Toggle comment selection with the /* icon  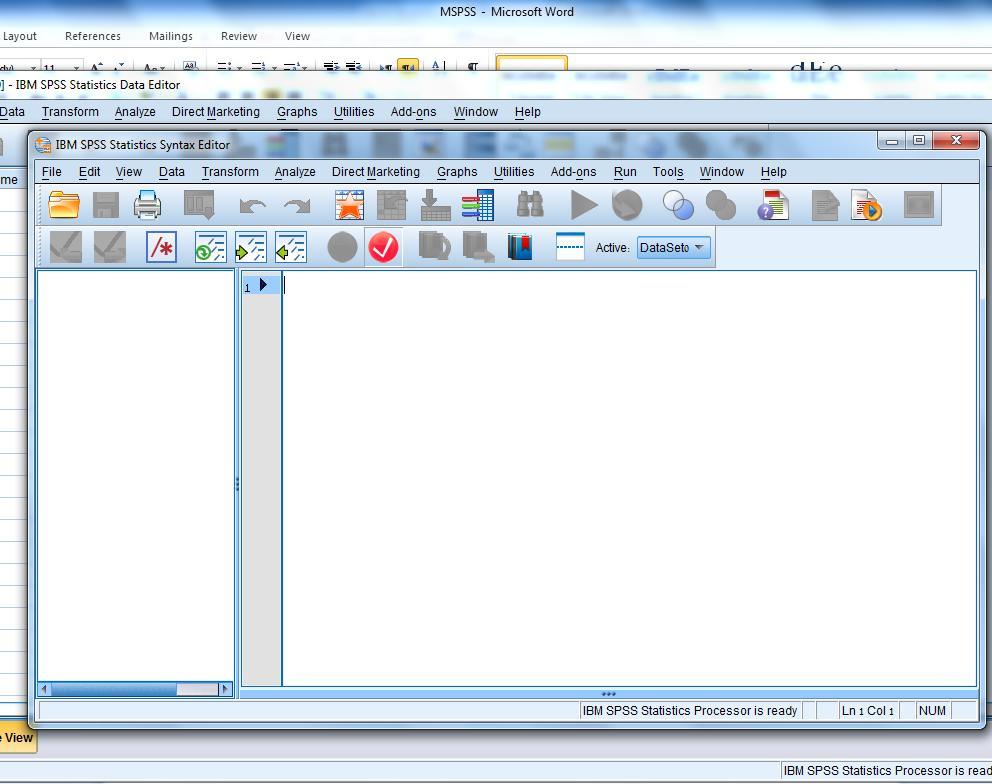click(x=161, y=247)
